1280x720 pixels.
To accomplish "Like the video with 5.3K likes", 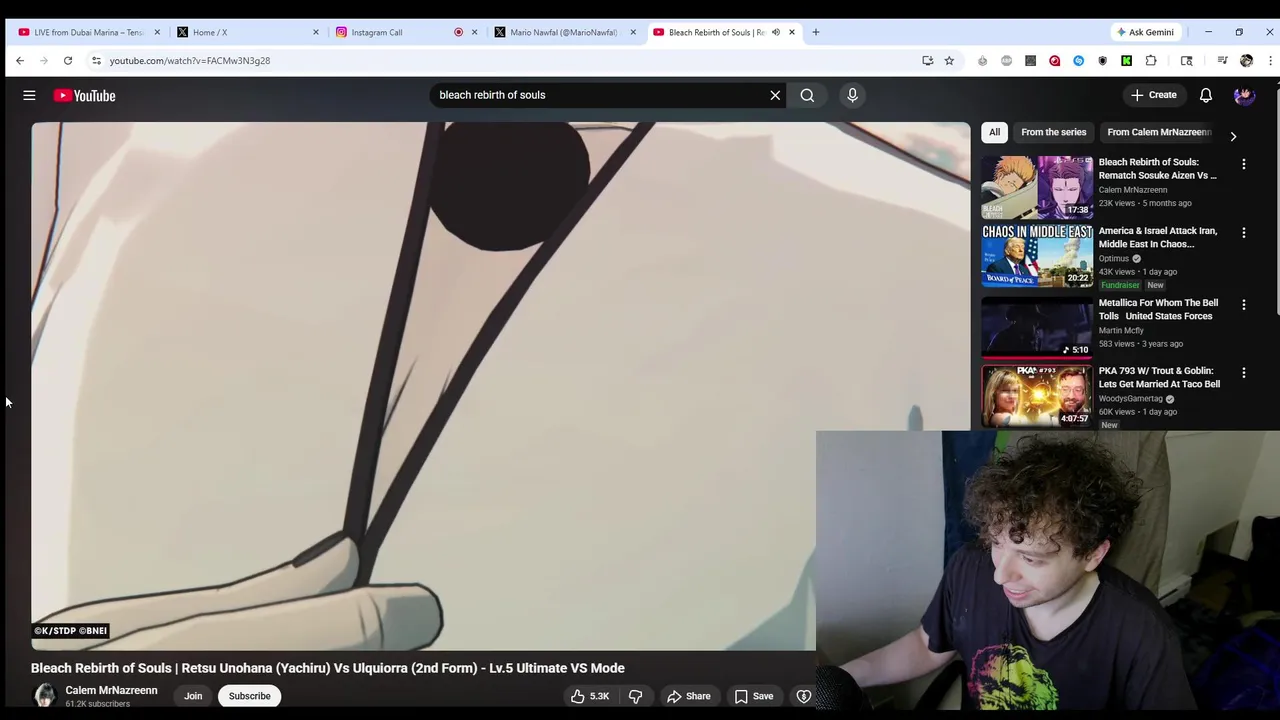I will coord(590,696).
